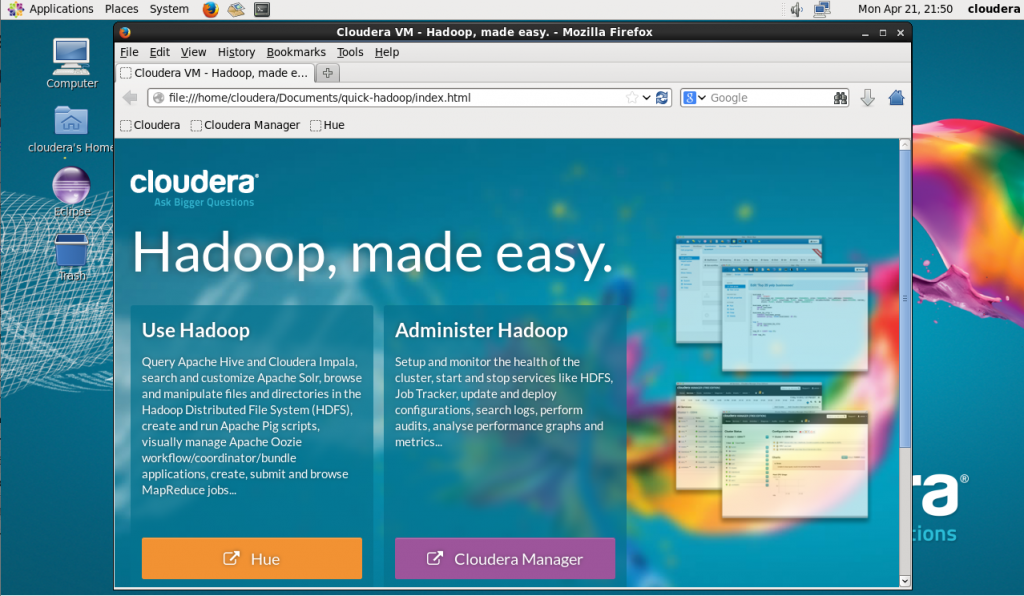
Task: Expand the address bar history dropdown
Action: 646,98
